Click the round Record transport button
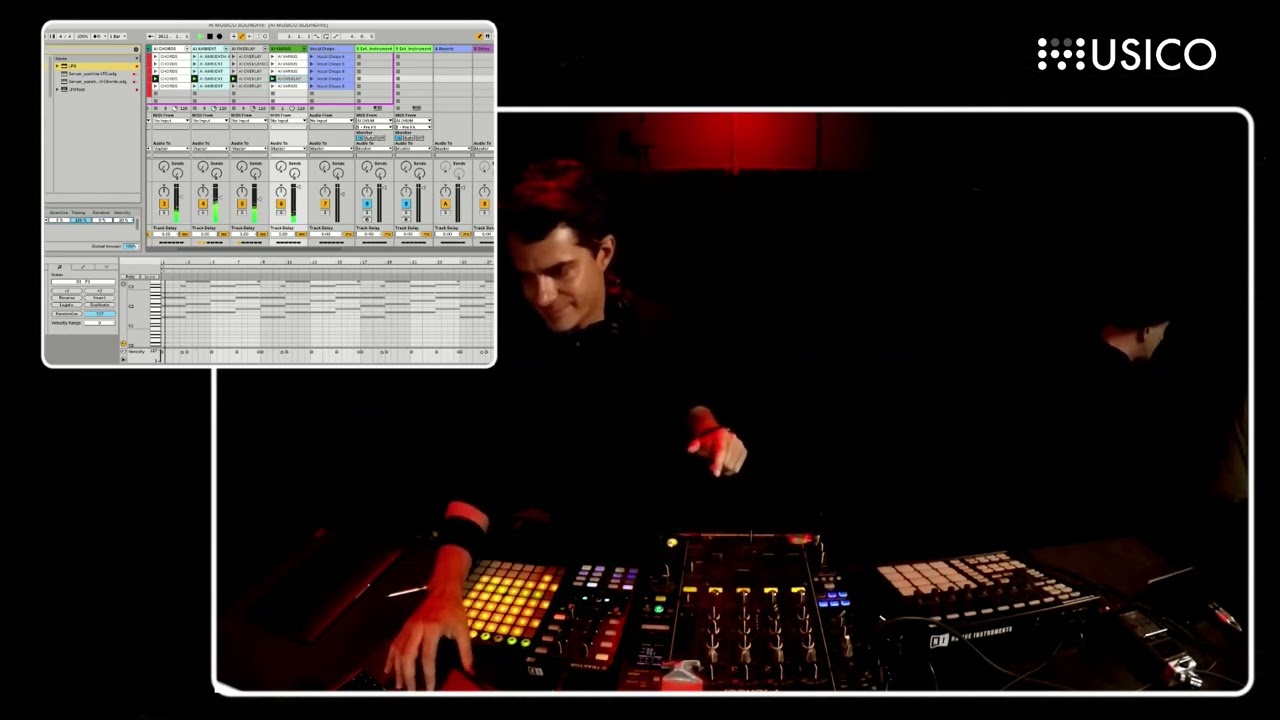 (219, 36)
